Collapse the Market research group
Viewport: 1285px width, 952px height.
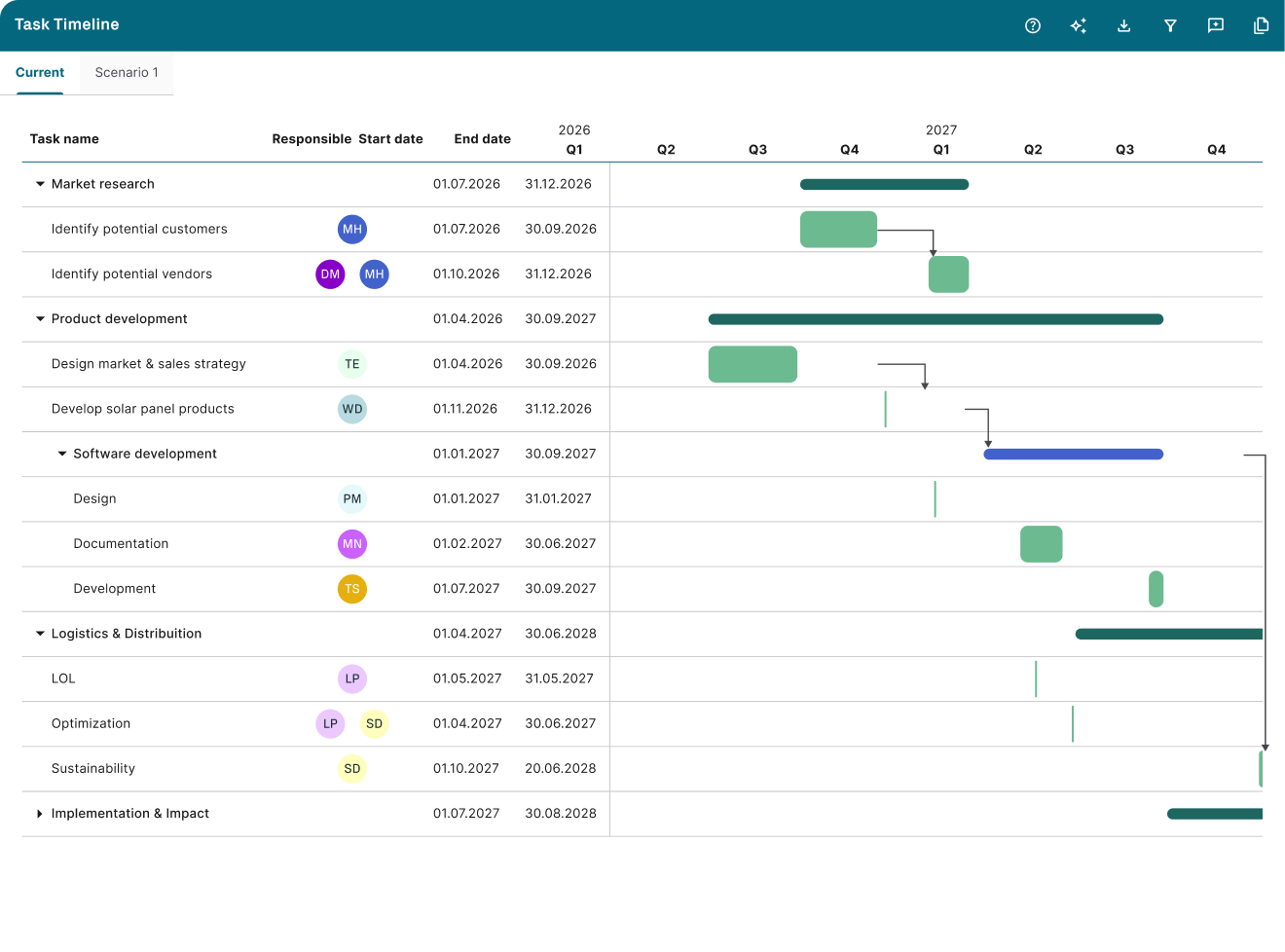pyautogui.click(x=40, y=184)
